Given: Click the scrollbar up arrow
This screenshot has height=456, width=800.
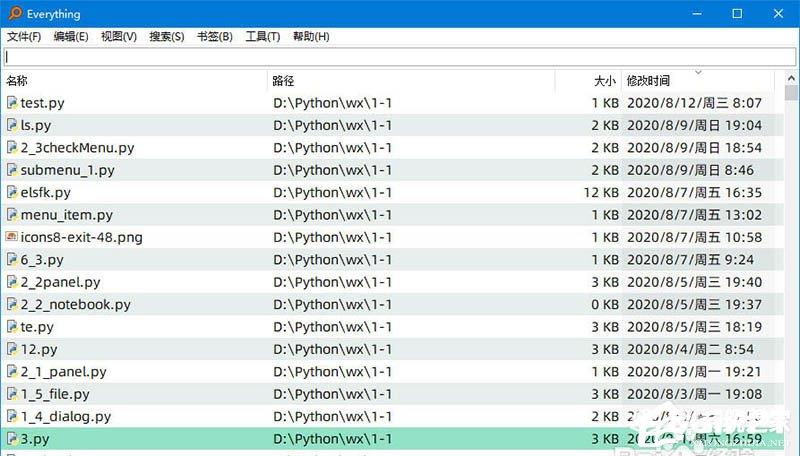Looking at the screenshot, I should (x=791, y=79).
